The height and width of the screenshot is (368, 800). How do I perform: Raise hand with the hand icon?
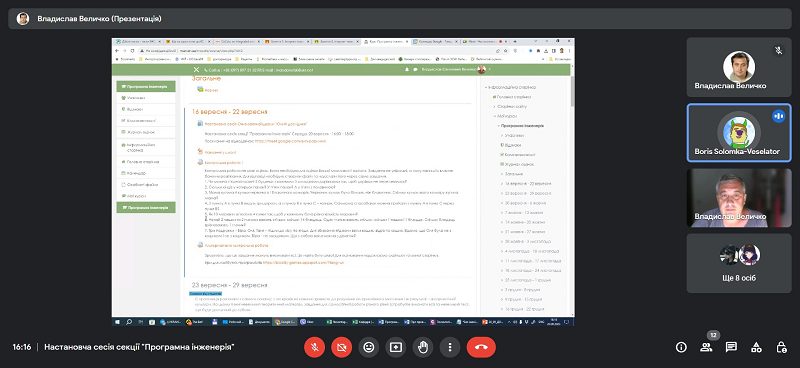point(423,348)
